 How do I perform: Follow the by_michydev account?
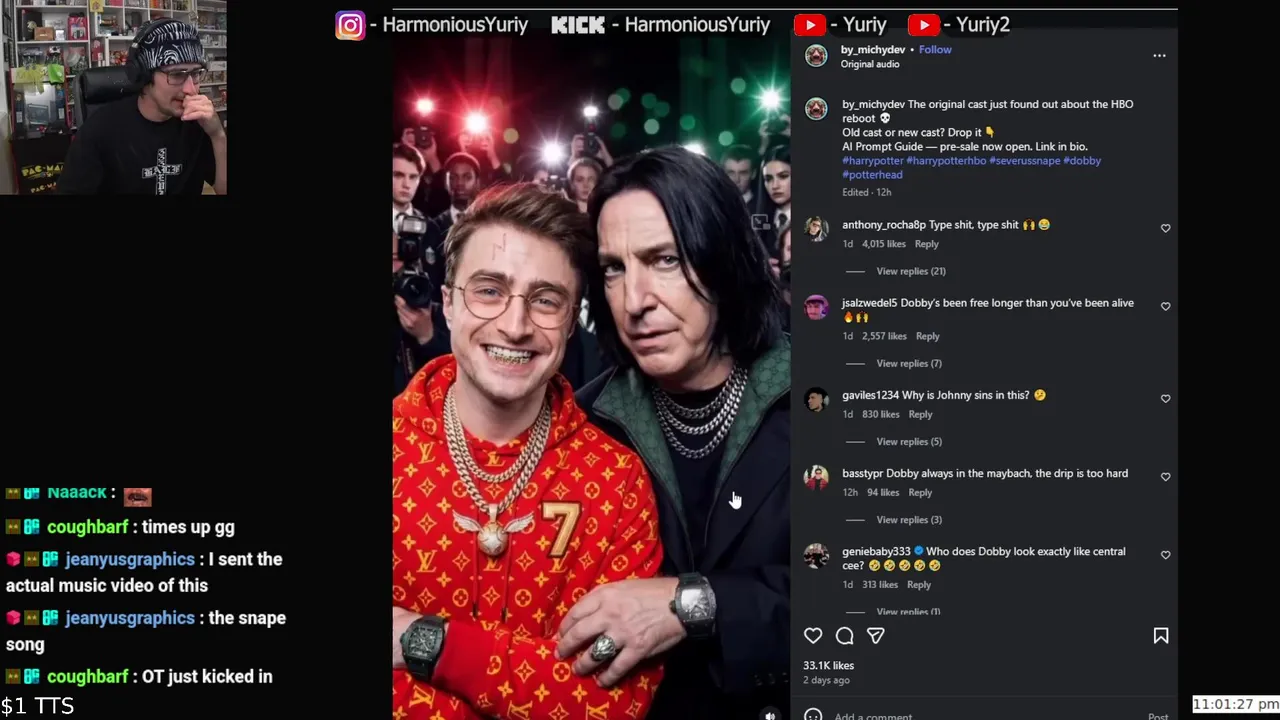pos(935,49)
